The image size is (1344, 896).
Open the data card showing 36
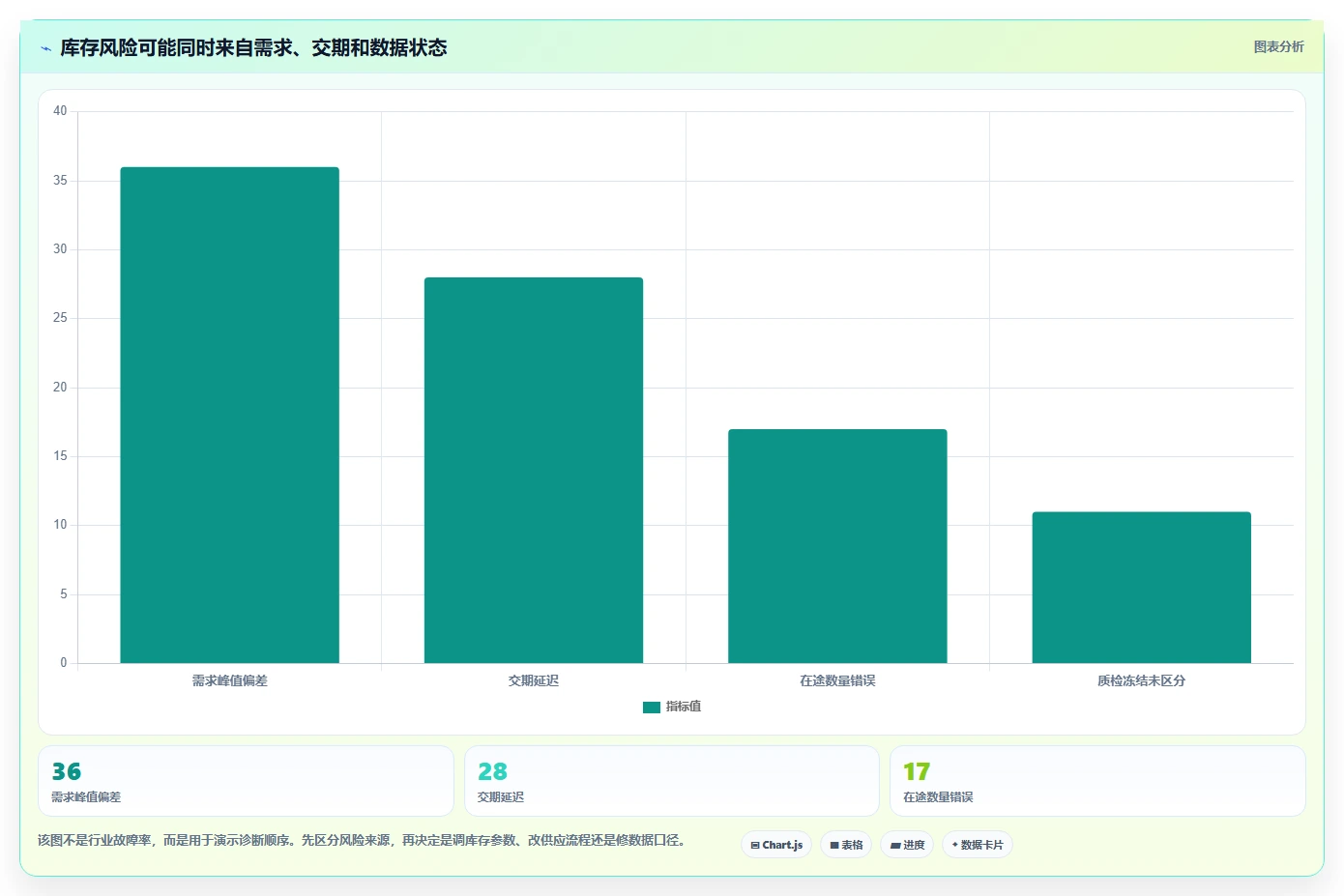click(x=246, y=781)
